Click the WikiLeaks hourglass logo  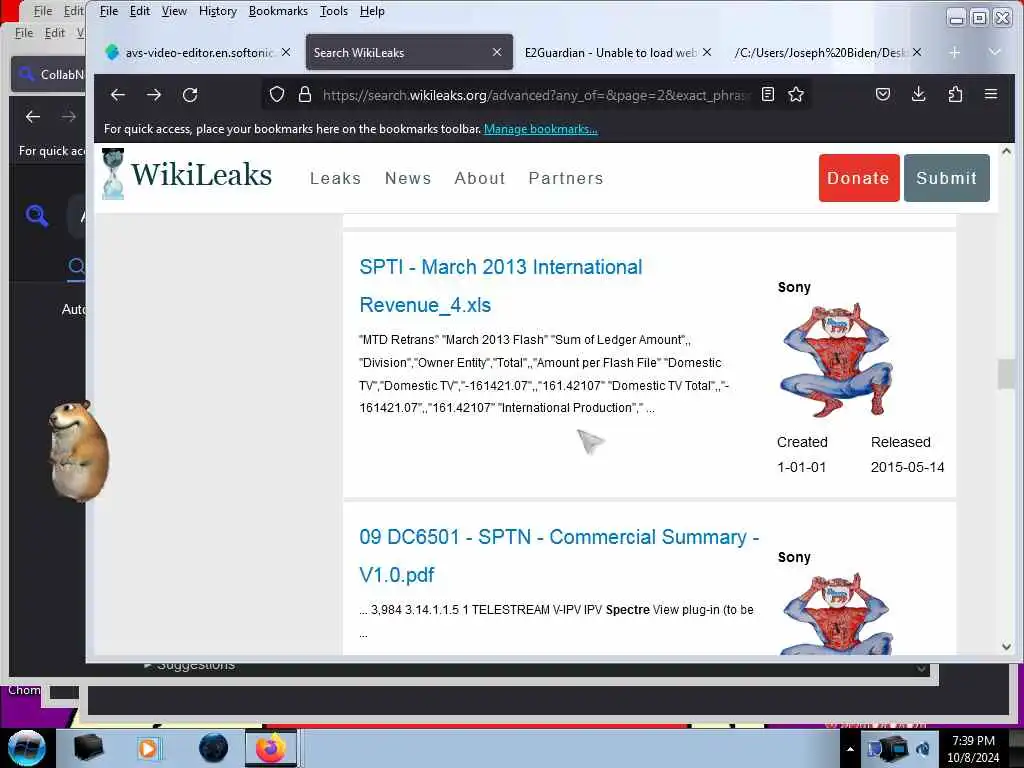click(113, 174)
